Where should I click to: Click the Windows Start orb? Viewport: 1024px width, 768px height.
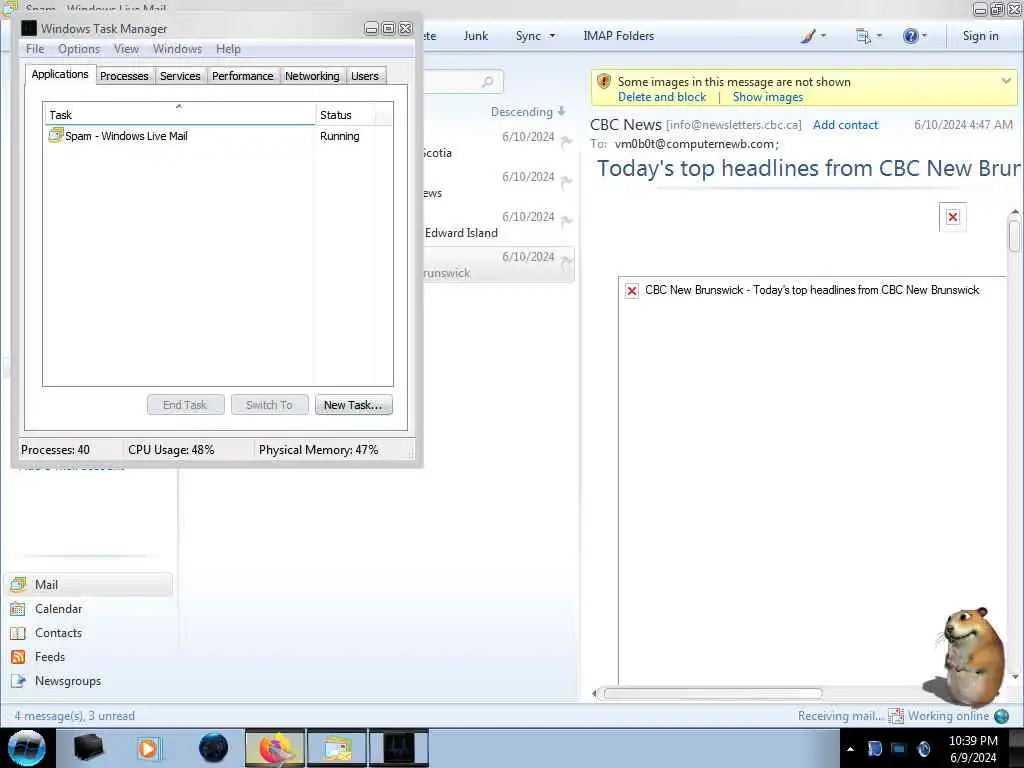(x=27, y=748)
